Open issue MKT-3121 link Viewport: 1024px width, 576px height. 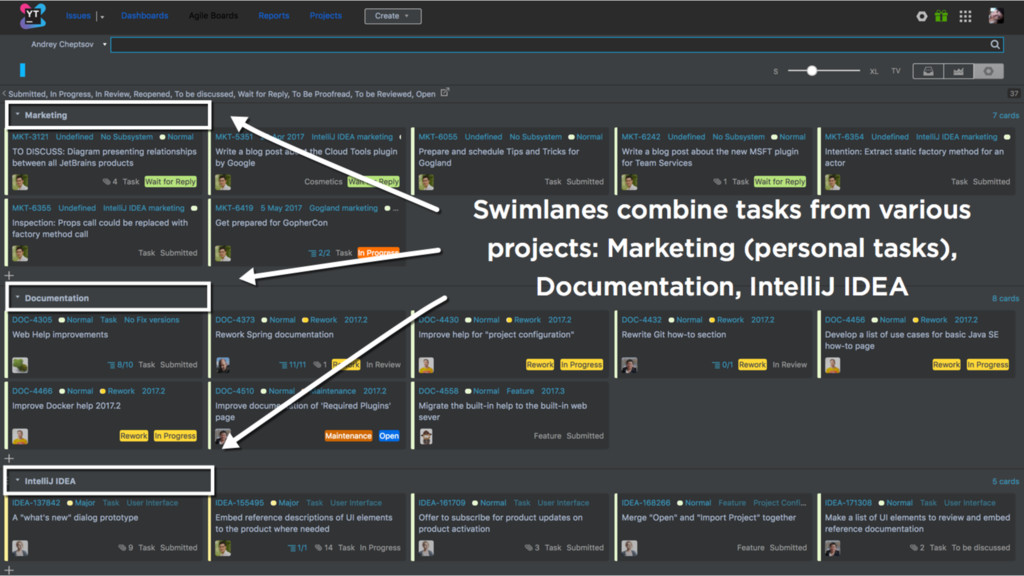click(30, 136)
